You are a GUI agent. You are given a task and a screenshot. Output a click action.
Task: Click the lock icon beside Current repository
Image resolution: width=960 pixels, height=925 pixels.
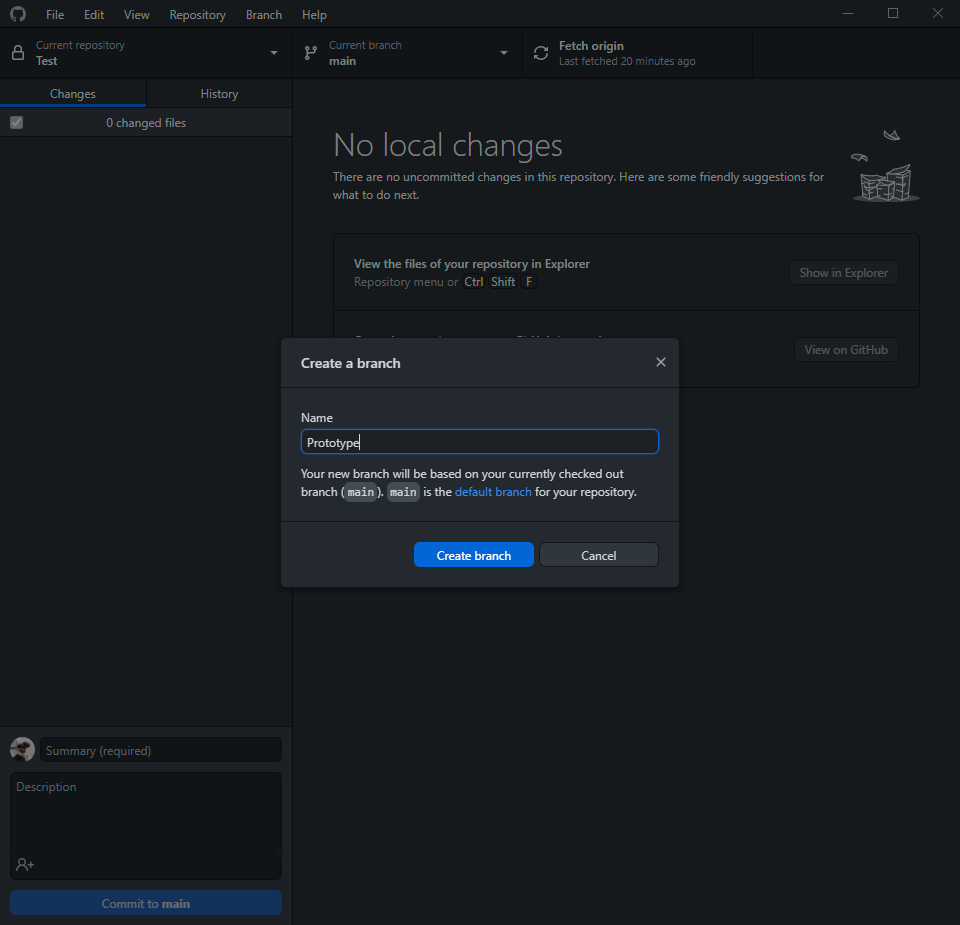(18, 53)
